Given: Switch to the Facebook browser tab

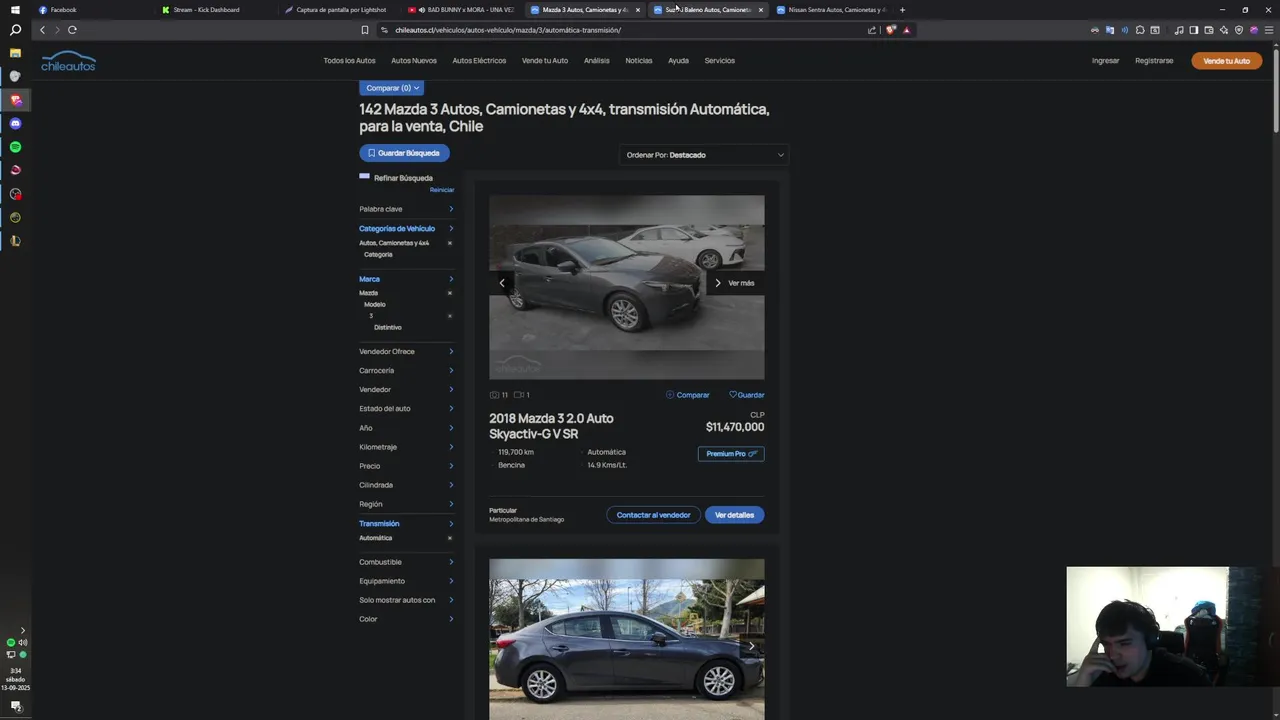Looking at the screenshot, I should pyautogui.click(x=93, y=10).
